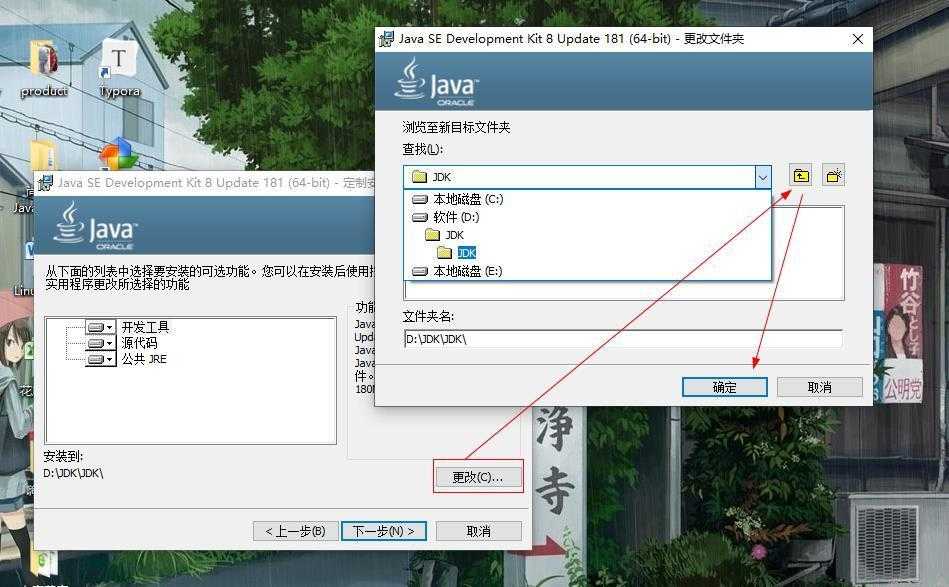The image size is (949, 587).
Task: Click the colorful pinwheel desktop icon
Action: point(119,154)
